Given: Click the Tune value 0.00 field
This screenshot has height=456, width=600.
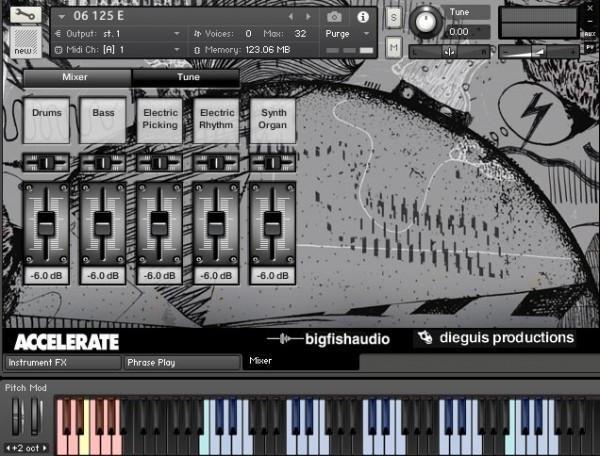Looking at the screenshot, I should pyautogui.click(x=466, y=32).
